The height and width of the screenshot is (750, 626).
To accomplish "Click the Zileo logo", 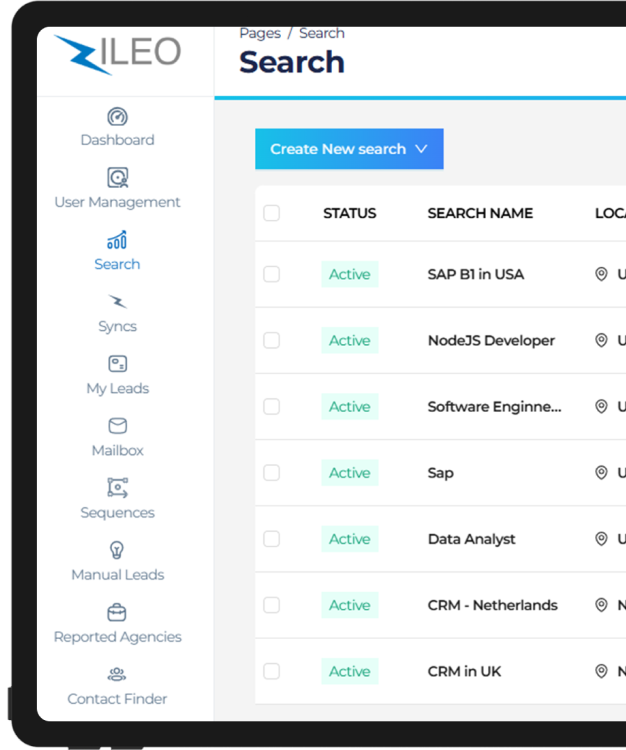I will [x=118, y=55].
